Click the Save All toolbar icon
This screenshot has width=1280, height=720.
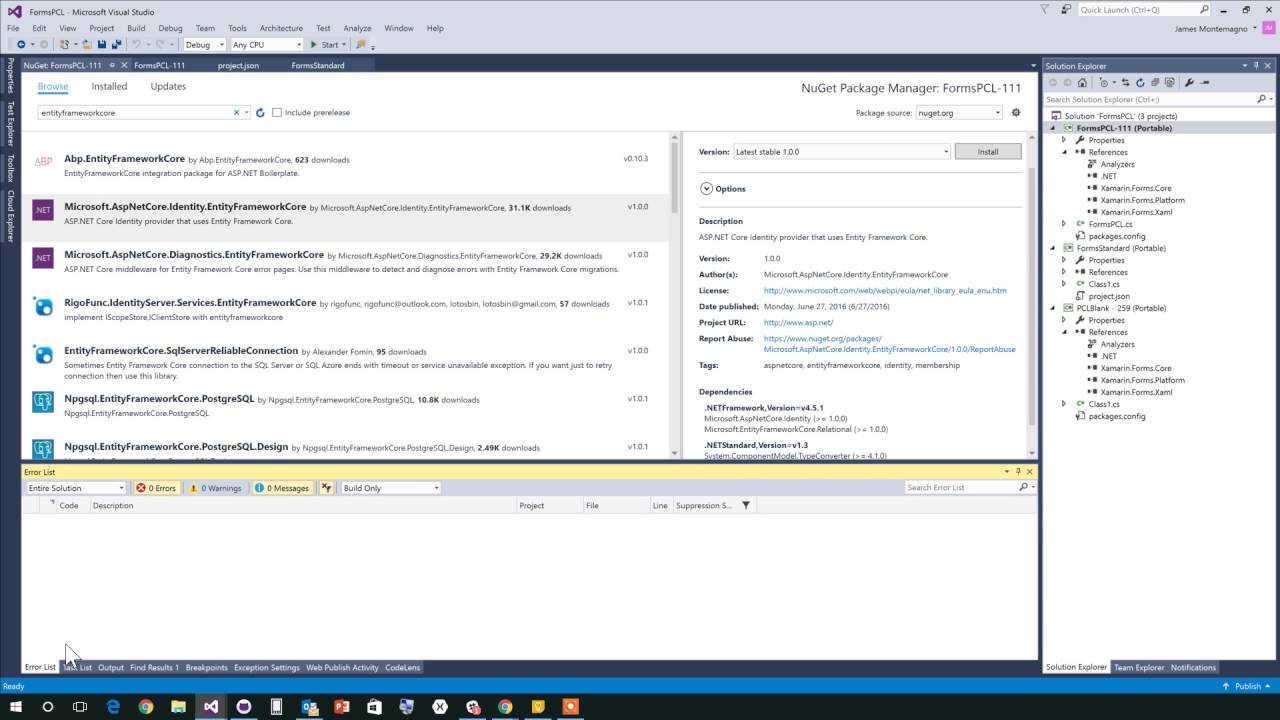pyautogui.click(x=116, y=45)
